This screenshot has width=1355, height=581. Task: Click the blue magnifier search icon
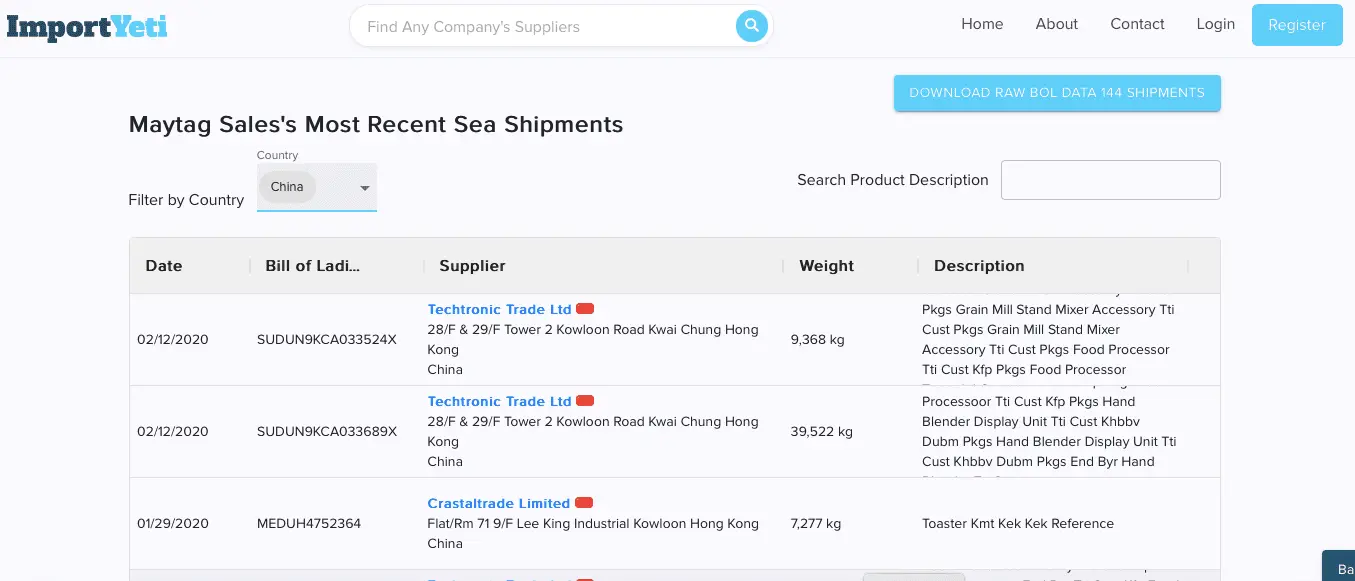[x=751, y=26]
